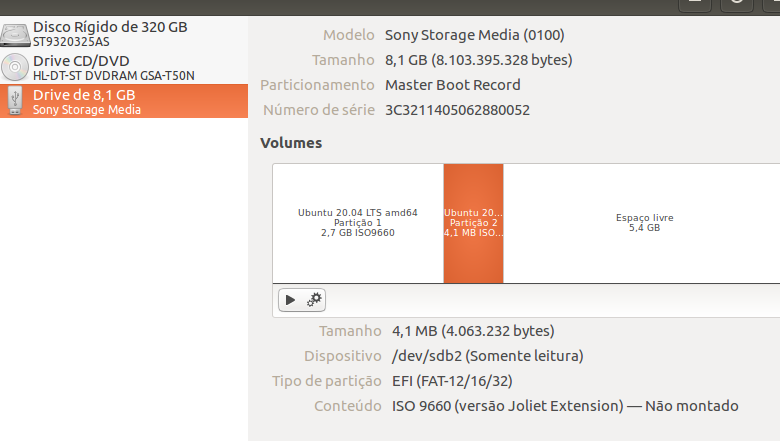Choose Disco Rígido de 320 GB in device list

tap(124, 33)
